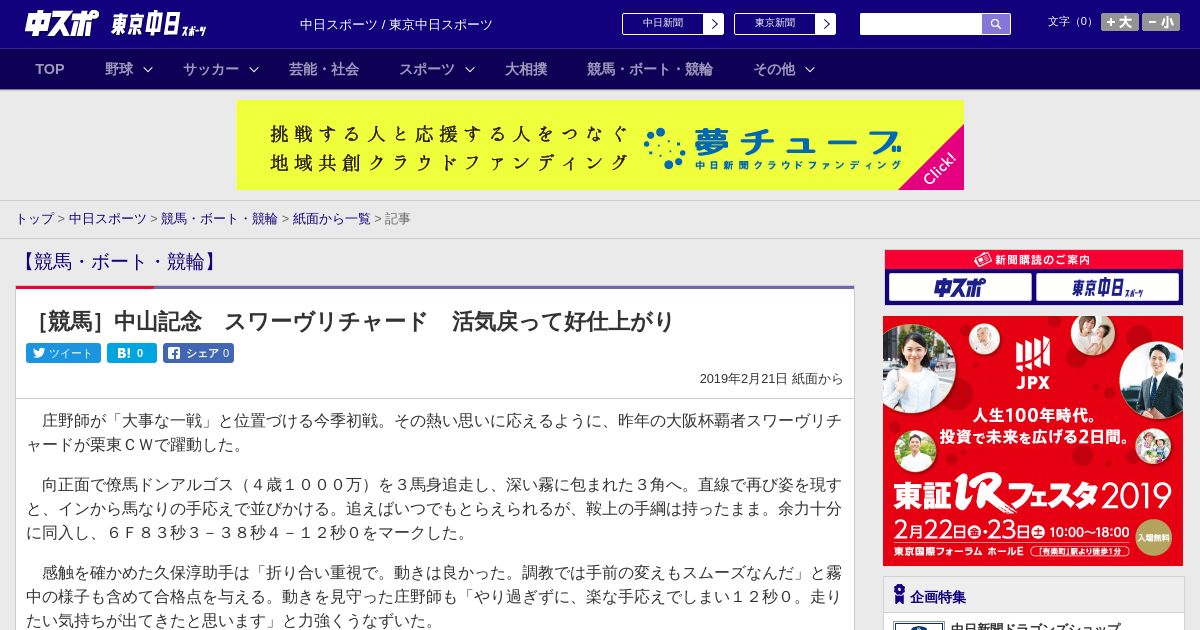Decrease font size with −小 button
The height and width of the screenshot is (630, 1200).
(1161, 22)
